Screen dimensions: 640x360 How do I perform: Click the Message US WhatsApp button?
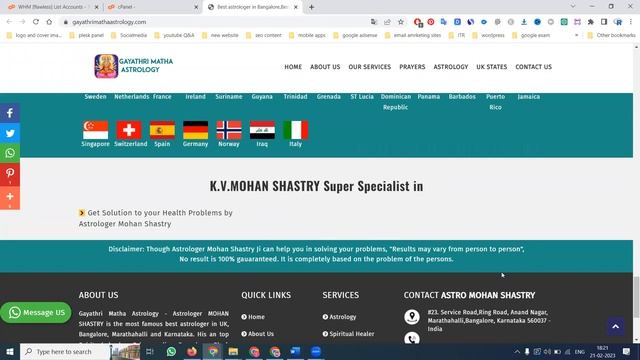pyautogui.click(x=36, y=313)
